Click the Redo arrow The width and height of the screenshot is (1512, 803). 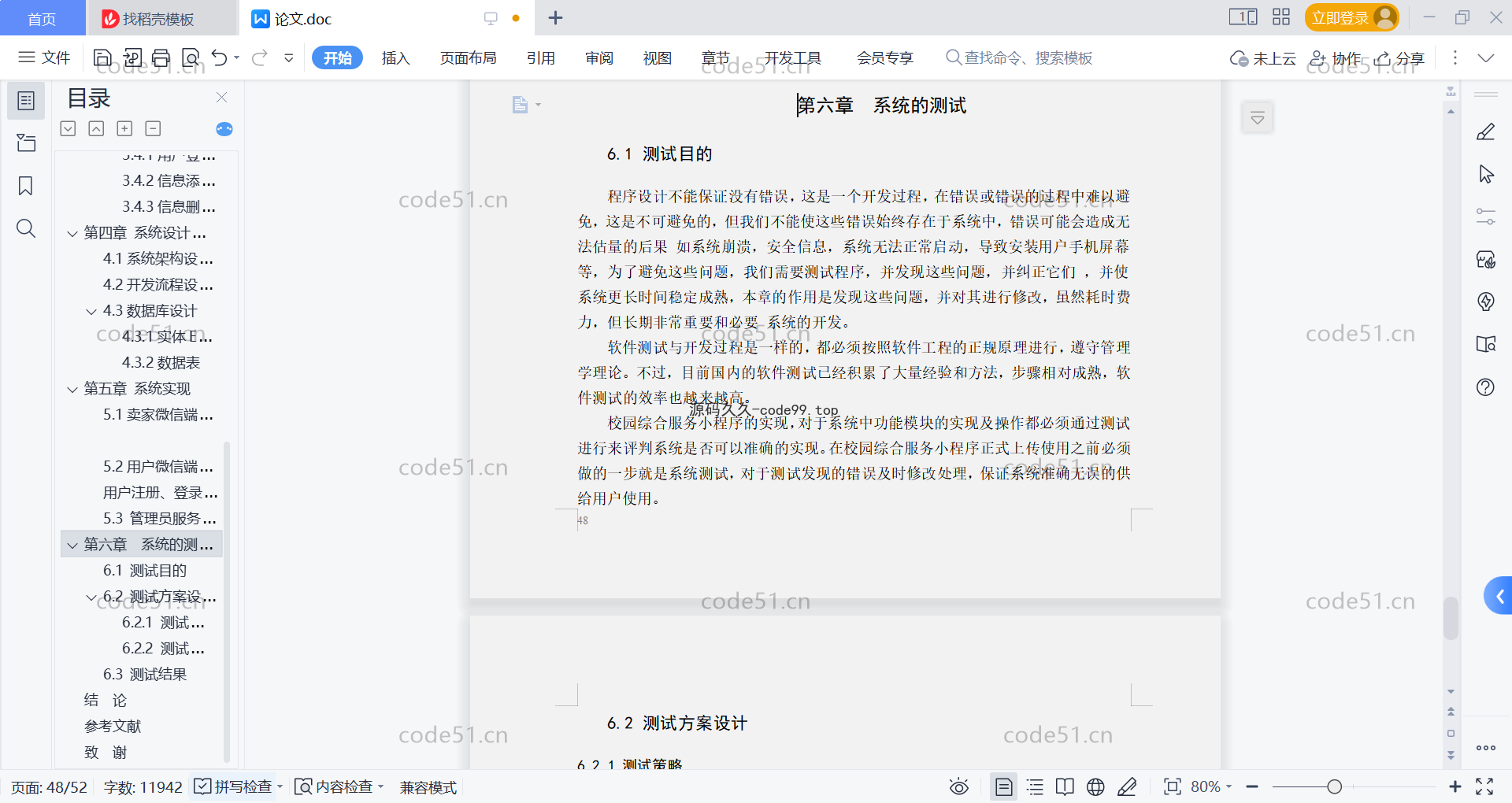click(260, 57)
